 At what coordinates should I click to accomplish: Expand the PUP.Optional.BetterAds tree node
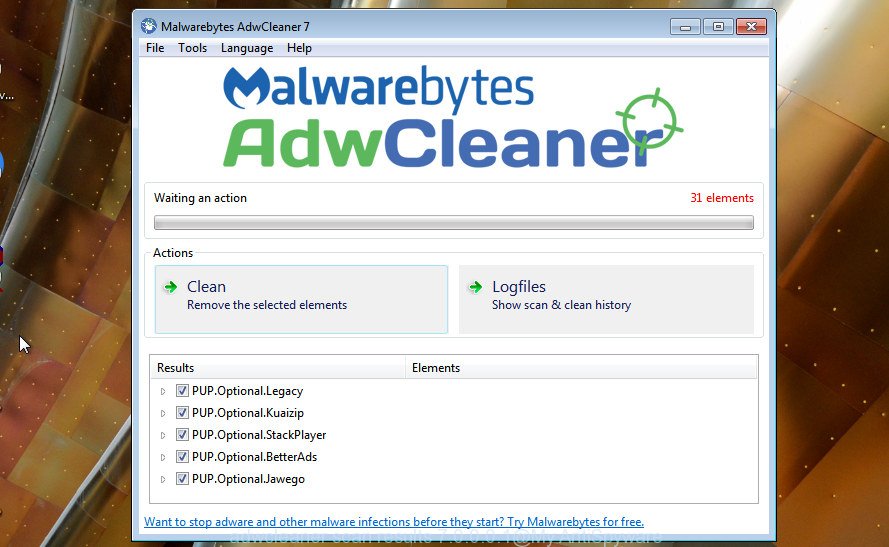(163, 457)
